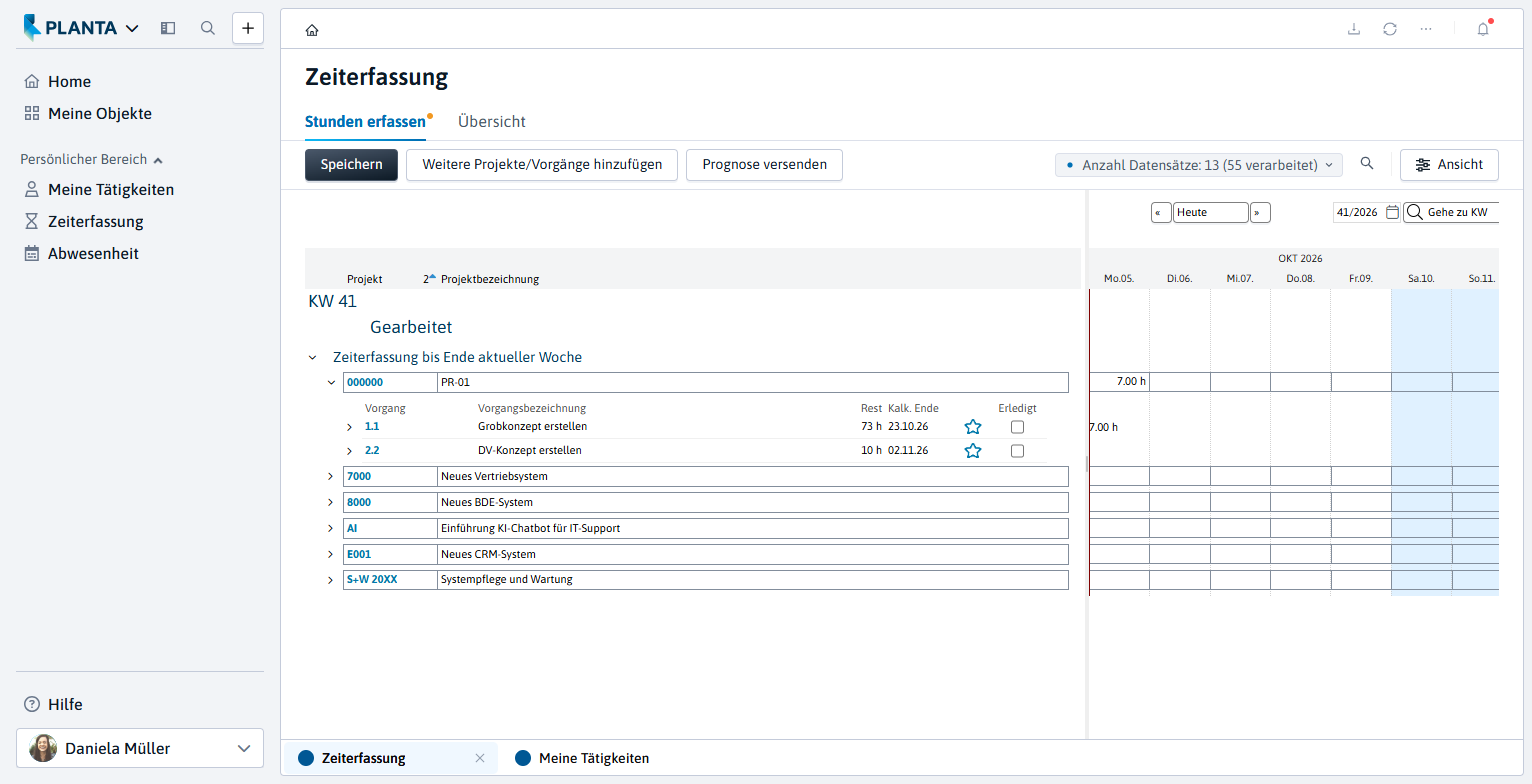Switch to the Übersicht tab
Viewport: 1532px width, 784px height.
pyautogui.click(x=492, y=121)
